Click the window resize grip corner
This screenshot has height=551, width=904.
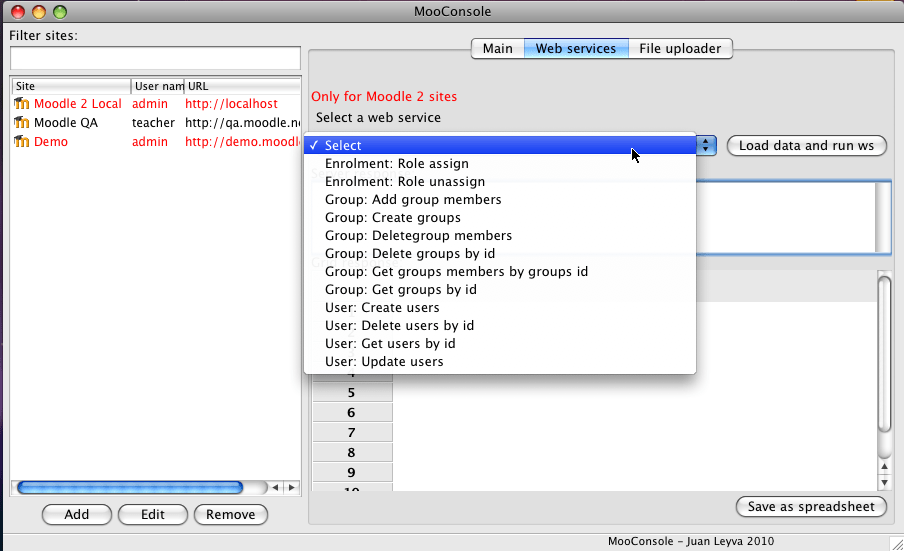pyautogui.click(x=896, y=544)
